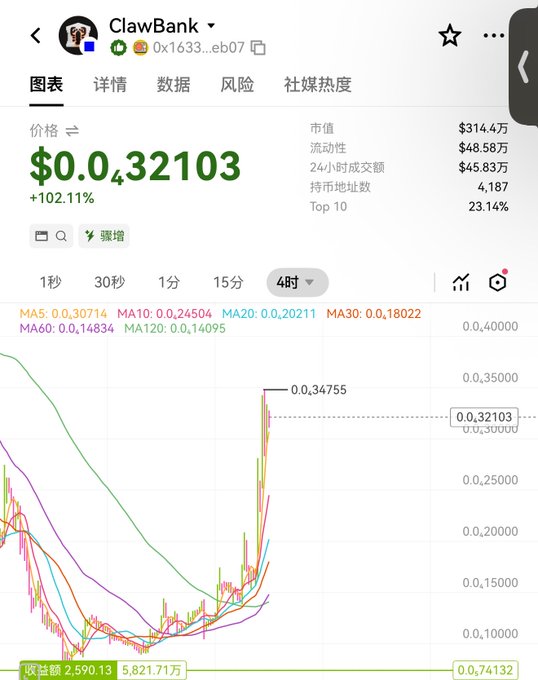This screenshot has height=680, width=538.
Task: Click the +102.11% change value
Action: pyautogui.click(x=62, y=198)
